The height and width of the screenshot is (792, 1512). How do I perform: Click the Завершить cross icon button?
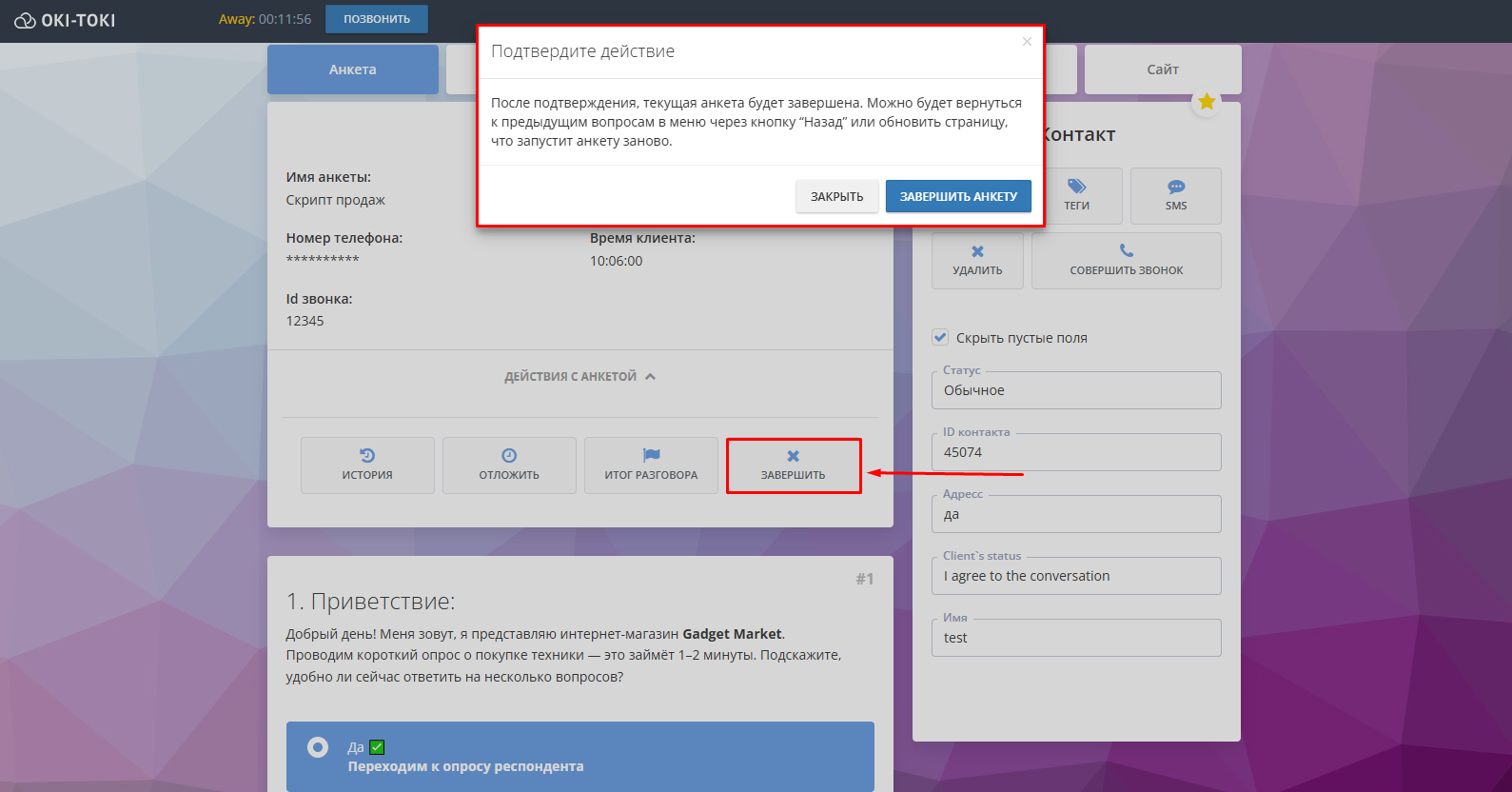click(x=793, y=456)
